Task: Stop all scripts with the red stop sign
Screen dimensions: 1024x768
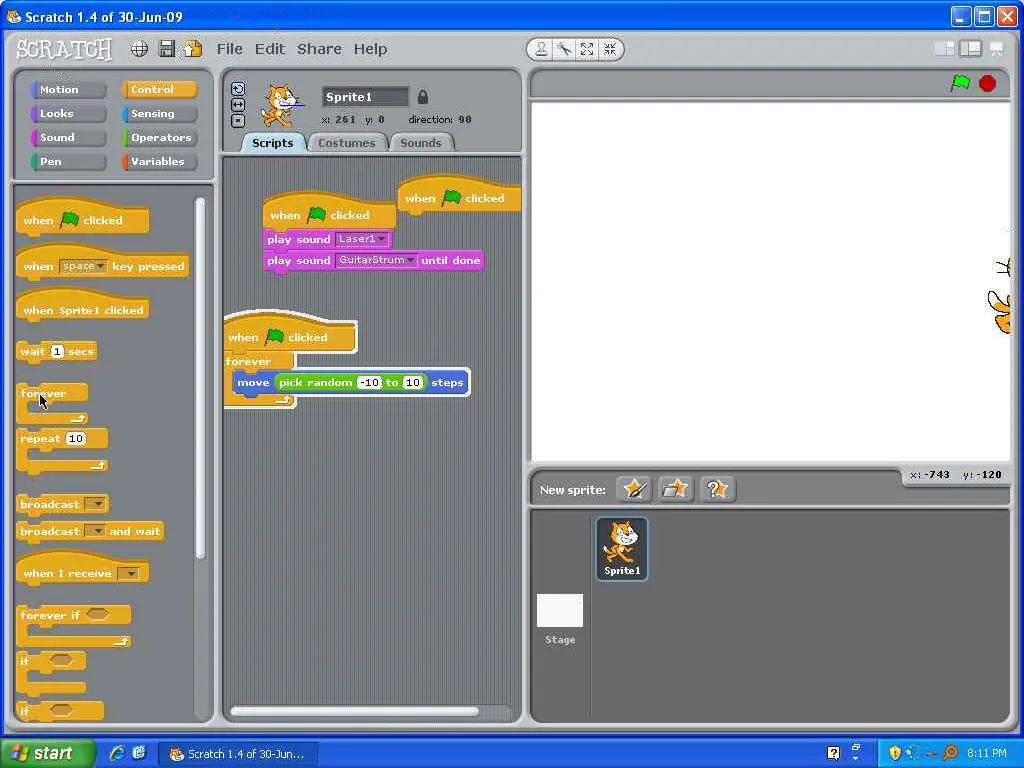Action: click(x=987, y=84)
